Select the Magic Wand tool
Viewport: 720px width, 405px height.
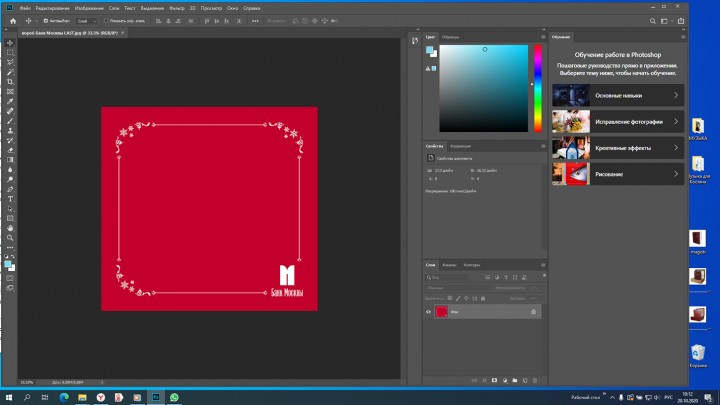(x=10, y=72)
